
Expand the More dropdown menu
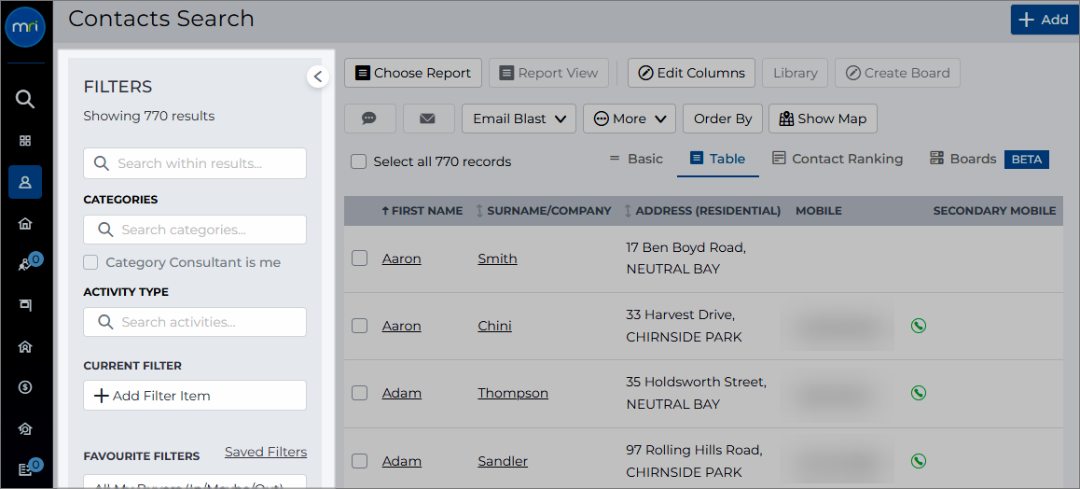pos(630,118)
